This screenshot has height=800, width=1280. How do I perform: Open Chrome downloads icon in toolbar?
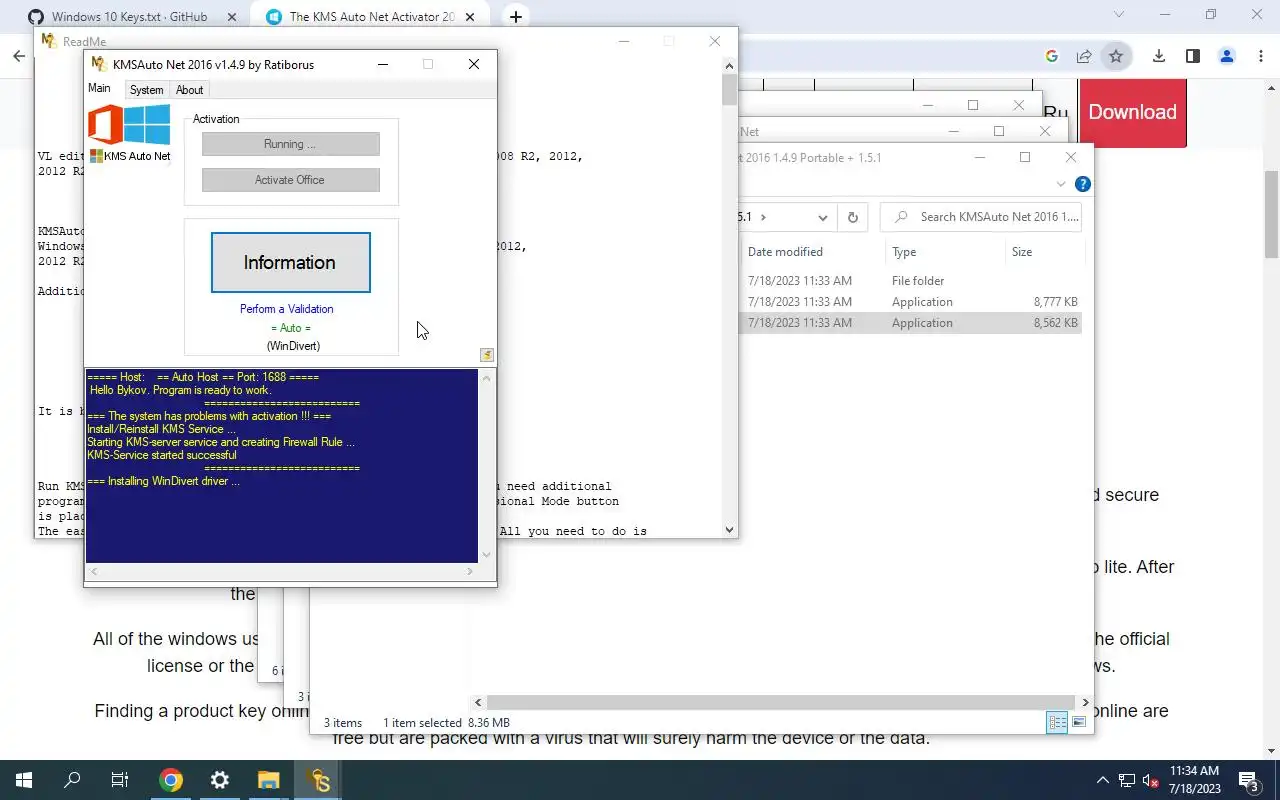[x=1158, y=56]
